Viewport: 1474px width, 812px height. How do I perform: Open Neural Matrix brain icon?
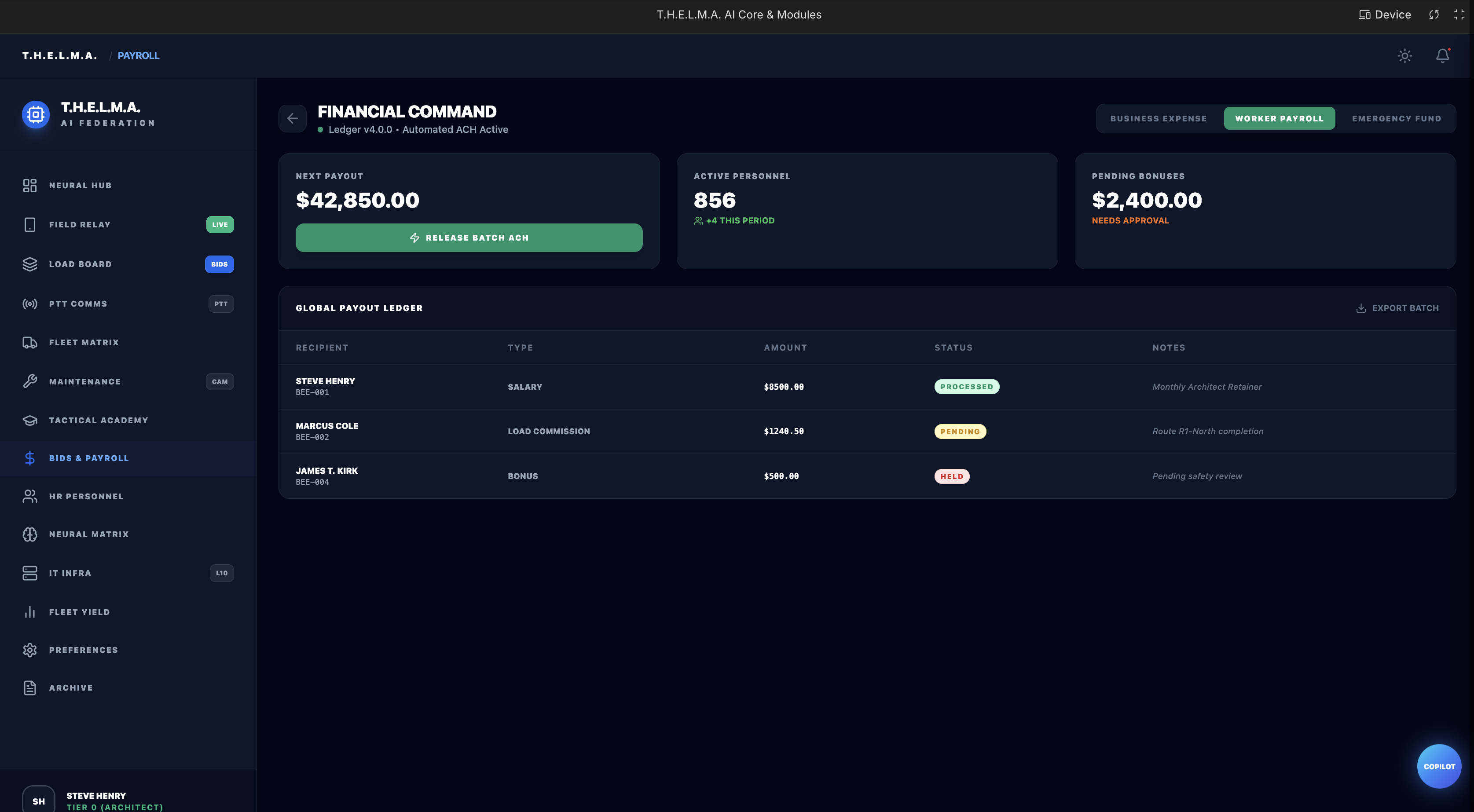click(30, 534)
